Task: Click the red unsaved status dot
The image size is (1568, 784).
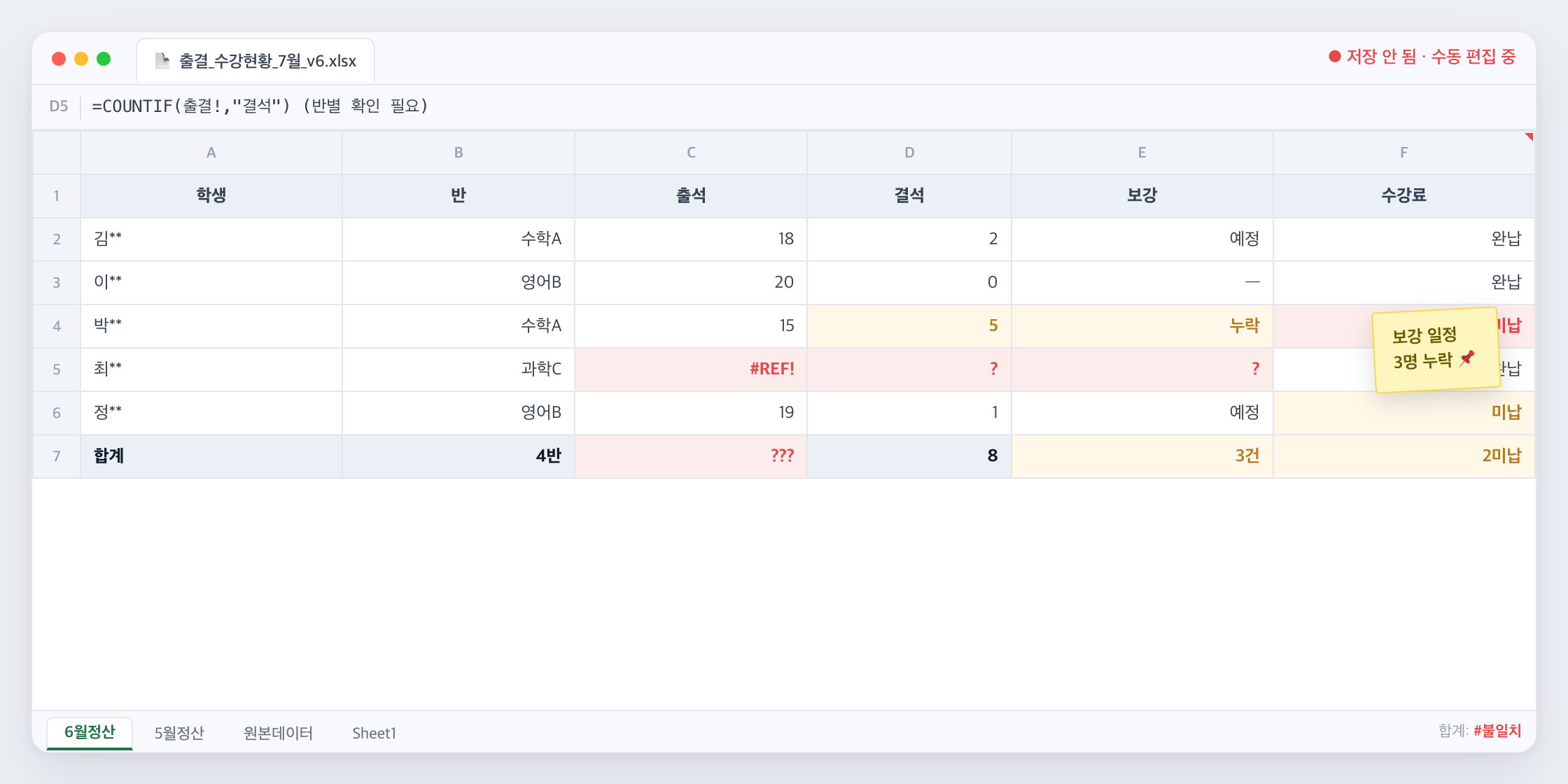Action: 1334,57
